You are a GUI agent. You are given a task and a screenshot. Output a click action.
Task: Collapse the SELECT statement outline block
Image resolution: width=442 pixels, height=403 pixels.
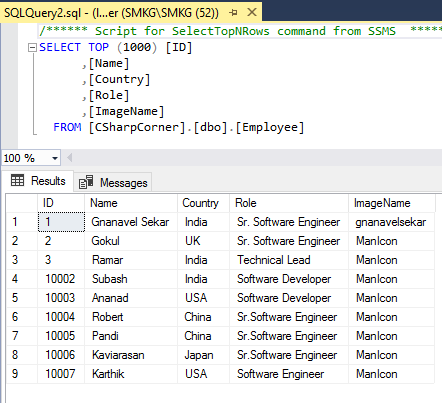pyautogui.click(x=32, y=48)
